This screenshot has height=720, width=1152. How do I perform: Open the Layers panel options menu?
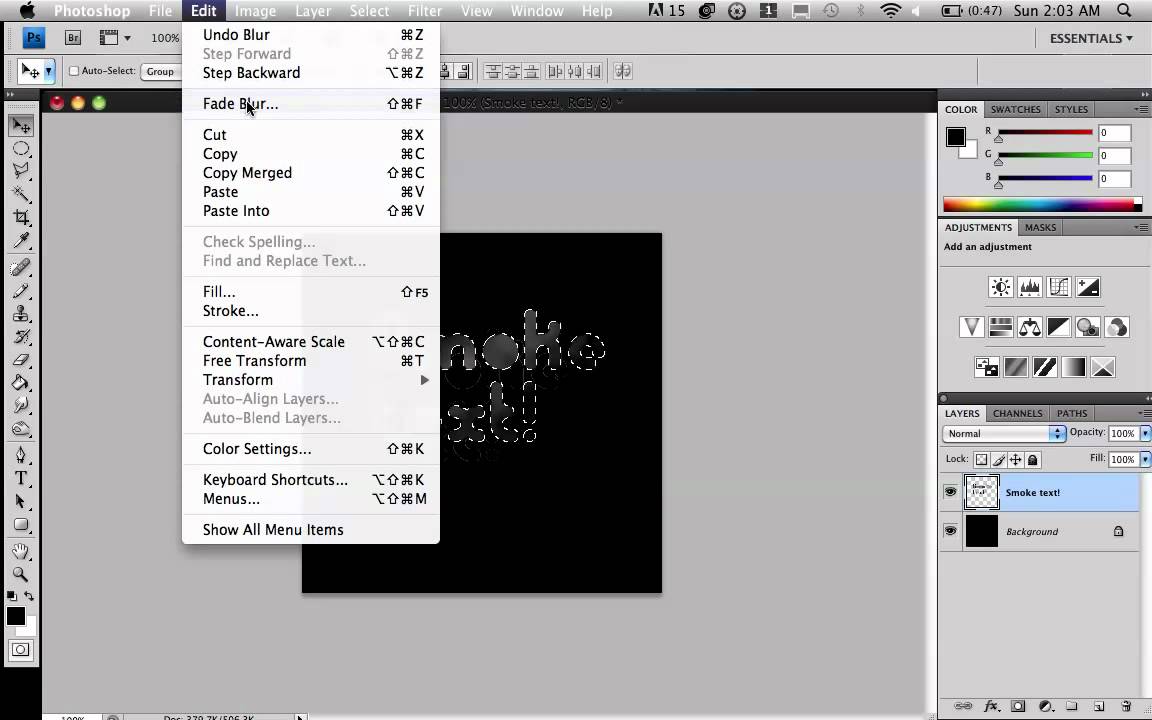pos(1143,414)
